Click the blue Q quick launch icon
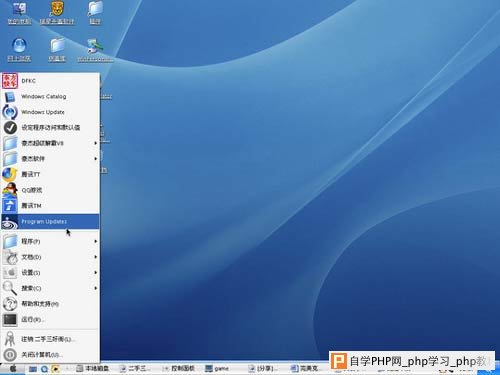Viewport: 500px width, 375px height. coord(44,369)
